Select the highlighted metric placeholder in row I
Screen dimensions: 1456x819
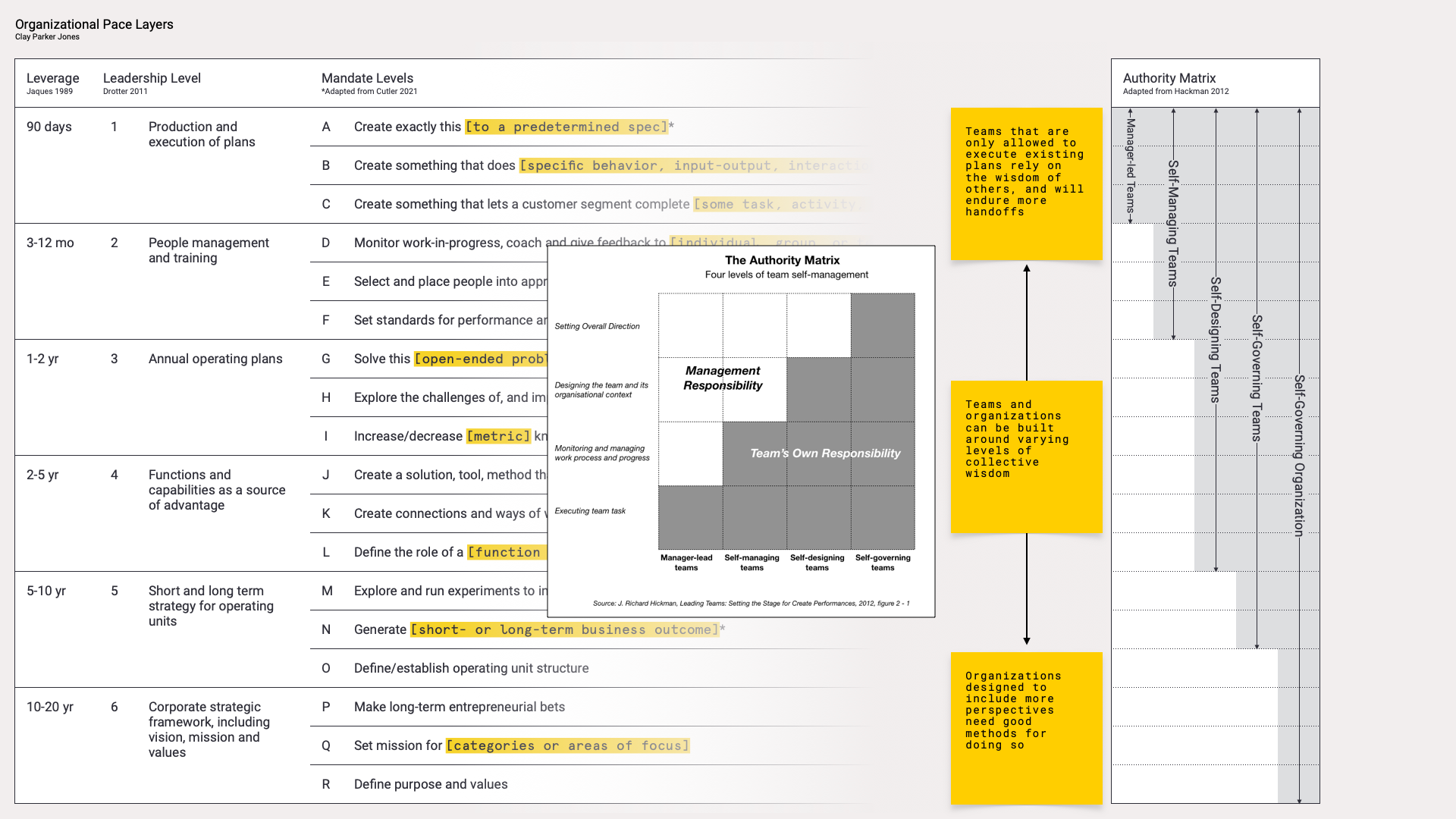point(498,436)
